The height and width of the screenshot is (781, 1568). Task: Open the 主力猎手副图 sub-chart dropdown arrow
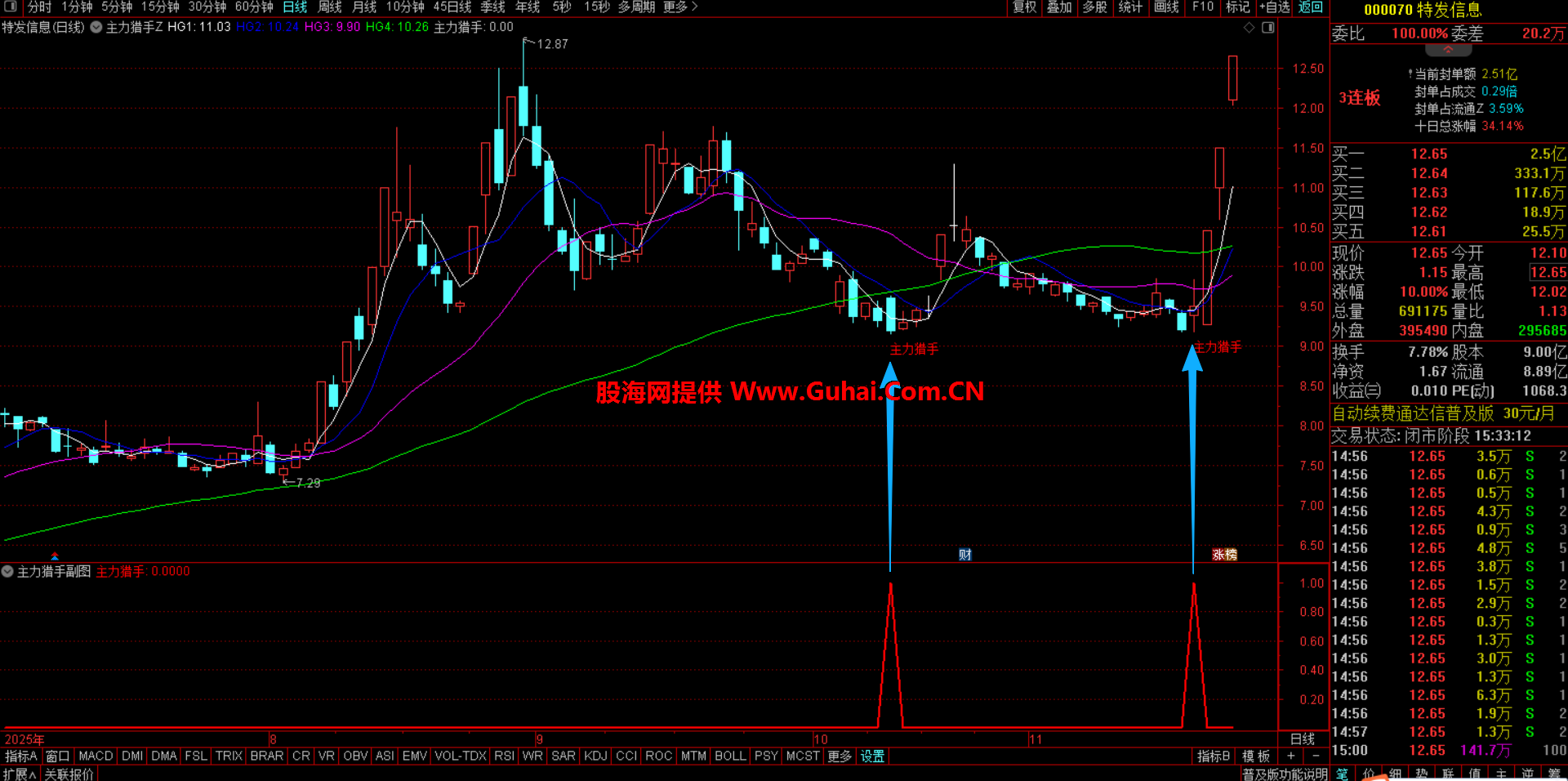pyautogui.click(x=8, y=571)
